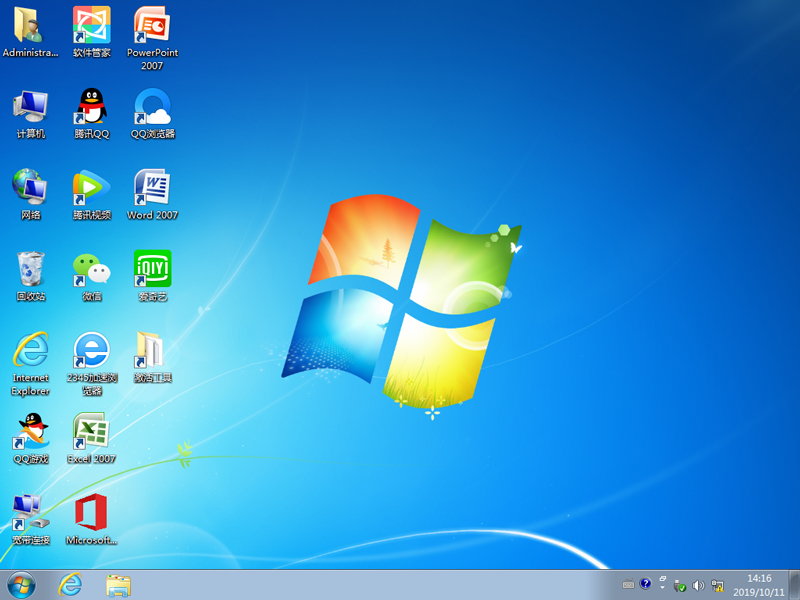
Task: Check network status via tray icon
Action: (718, 585)
